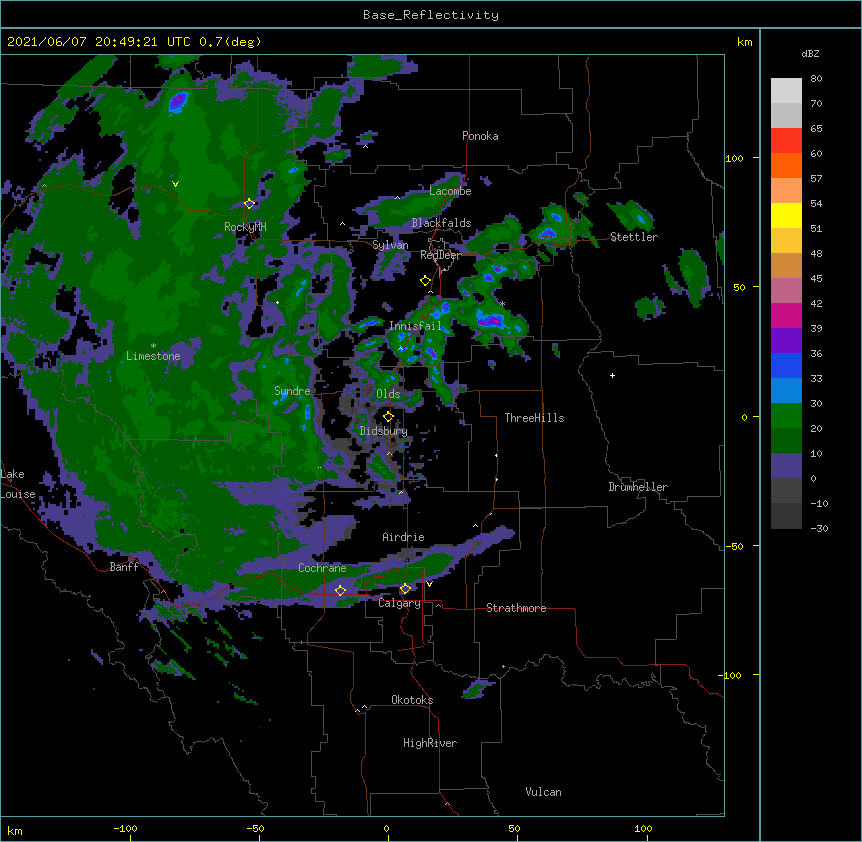Choose the orange 57–60 dBZ legend swatch
Screen dimensions: 862x842
[x=786, y=165]
